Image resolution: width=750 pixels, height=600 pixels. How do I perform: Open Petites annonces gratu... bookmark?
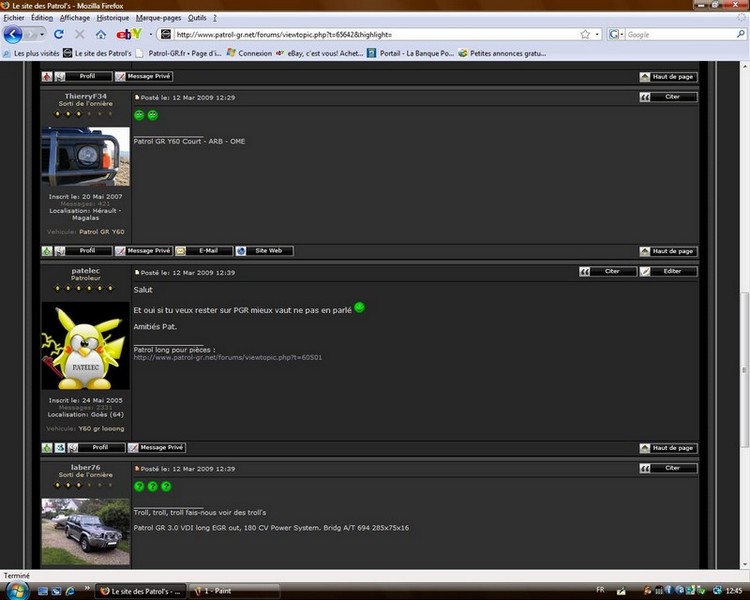502,53
